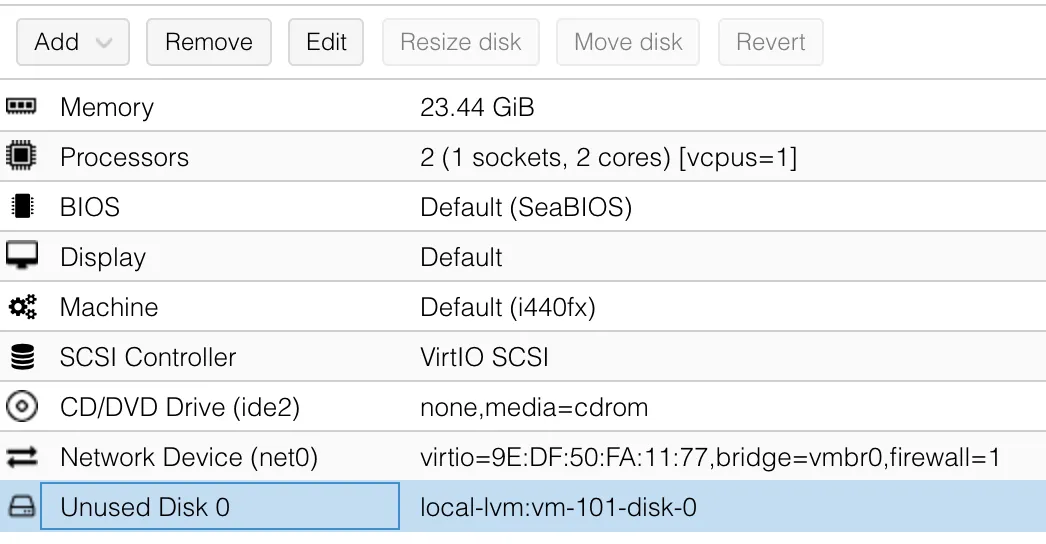Select the Processors row value text
Viewport: 1046px width, 544px height.
(608, 157)
